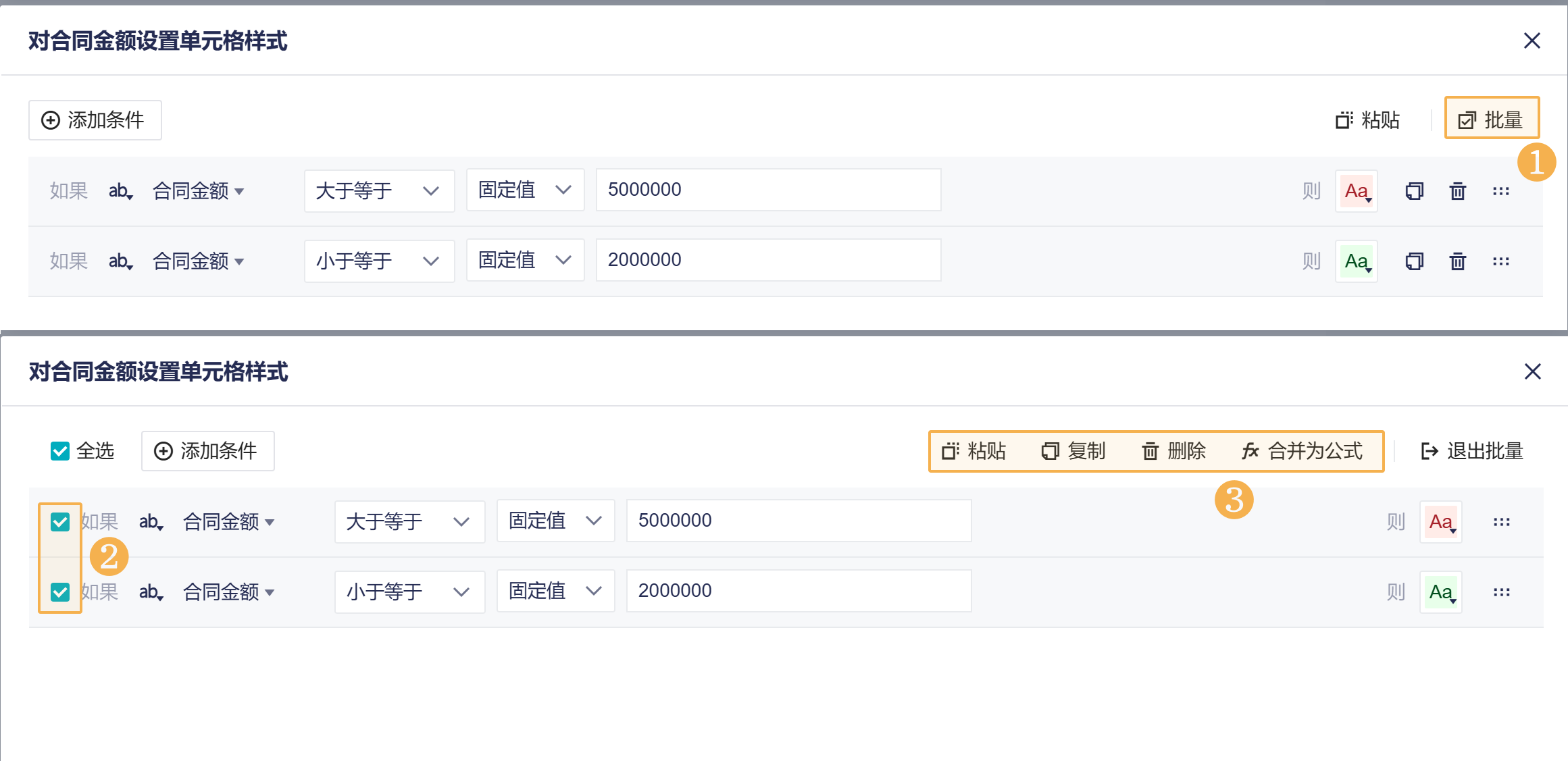Uncheck the batch row with 大于等于 condition
The image size is (1568, 761).
[60, 521]
